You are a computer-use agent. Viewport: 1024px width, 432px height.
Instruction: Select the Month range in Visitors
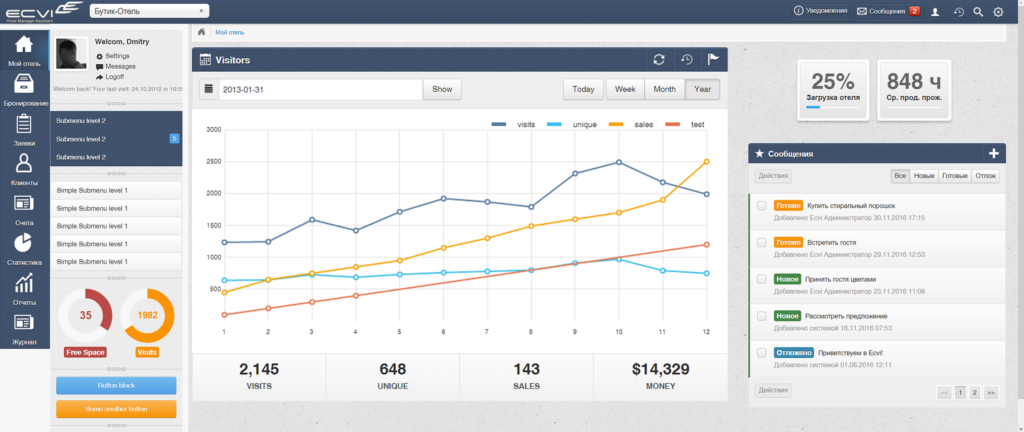665,89
